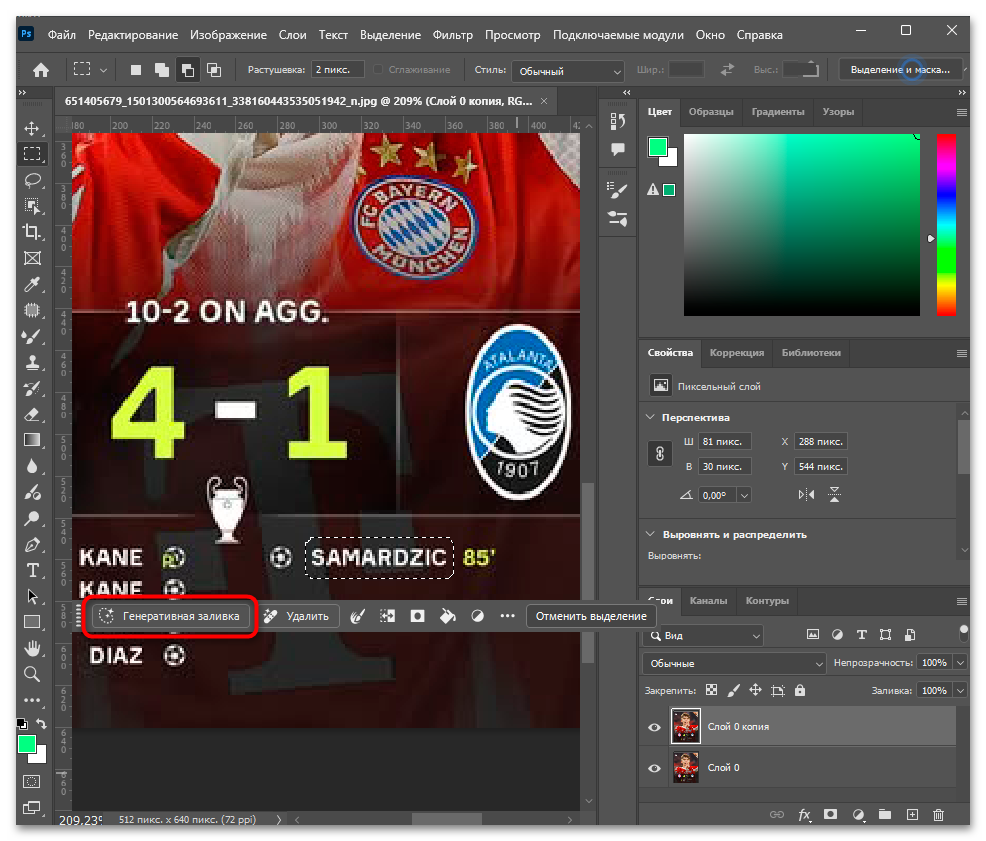This screenshot has width=986, height=841.
Task: Switch to the Градиенты tab
Action: [x=778, y=111]
